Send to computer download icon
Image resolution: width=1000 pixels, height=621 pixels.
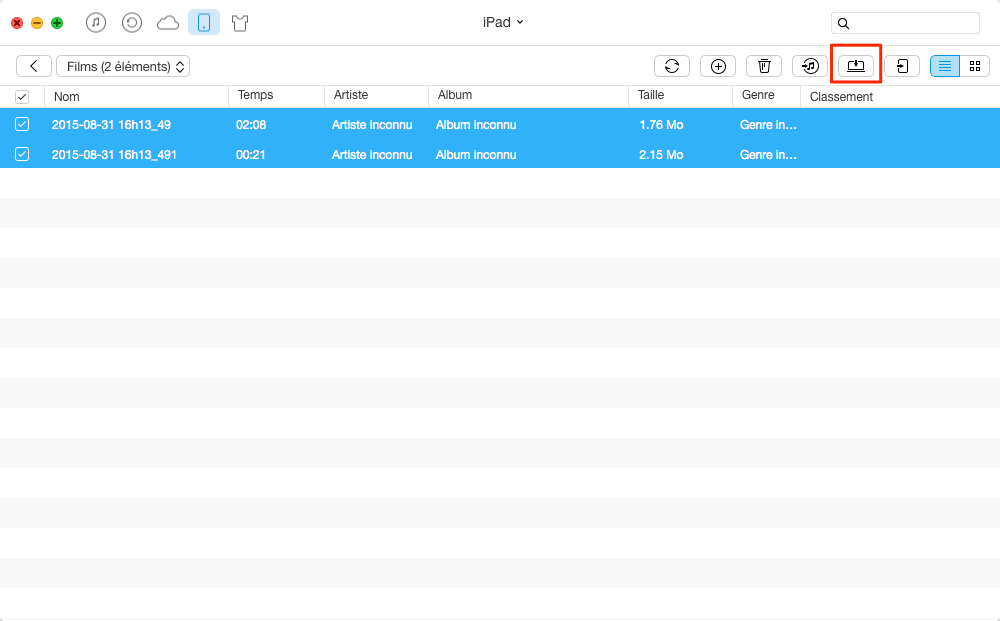856,66
